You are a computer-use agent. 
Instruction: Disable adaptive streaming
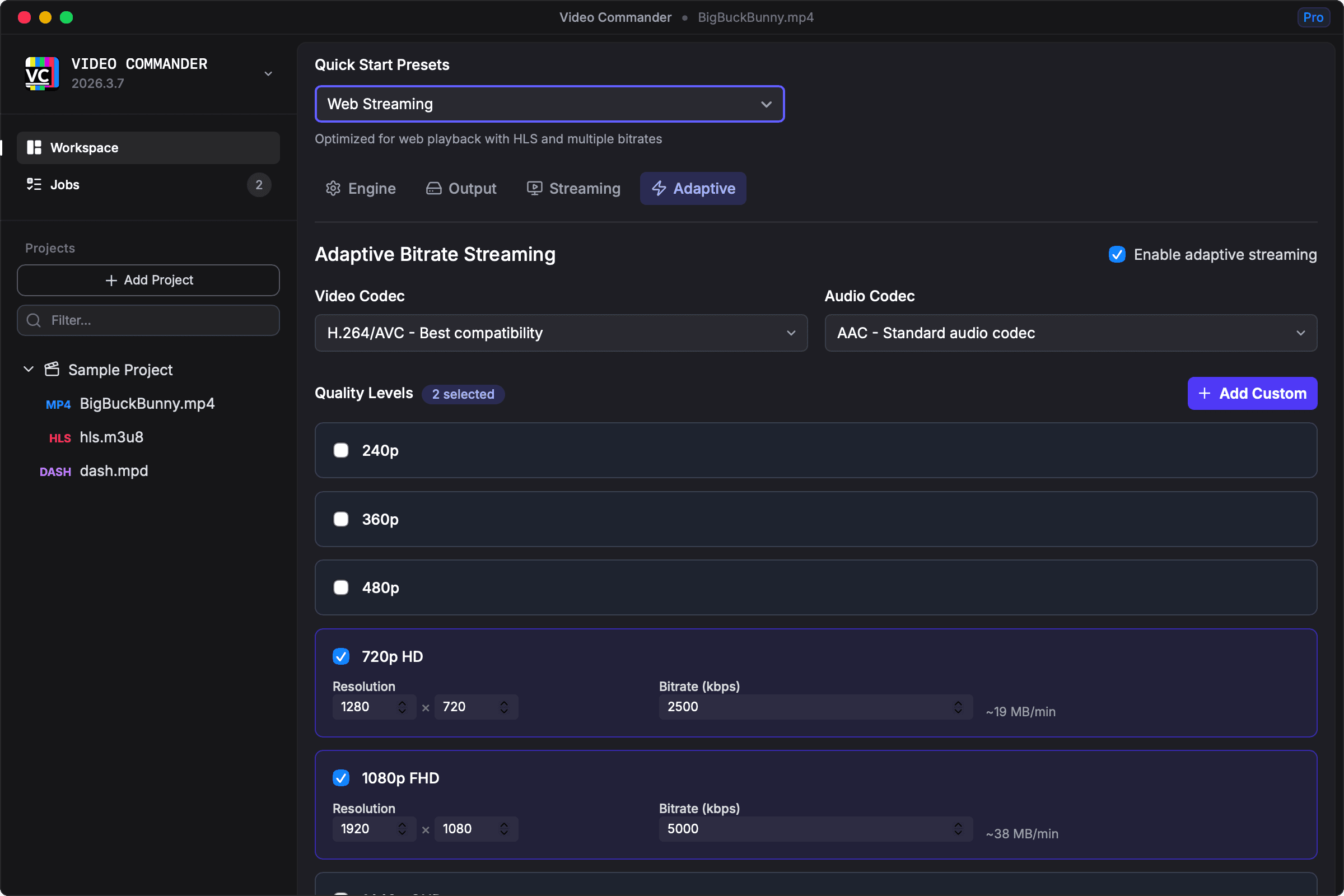pyautogui.click(x=1117, y=255)
